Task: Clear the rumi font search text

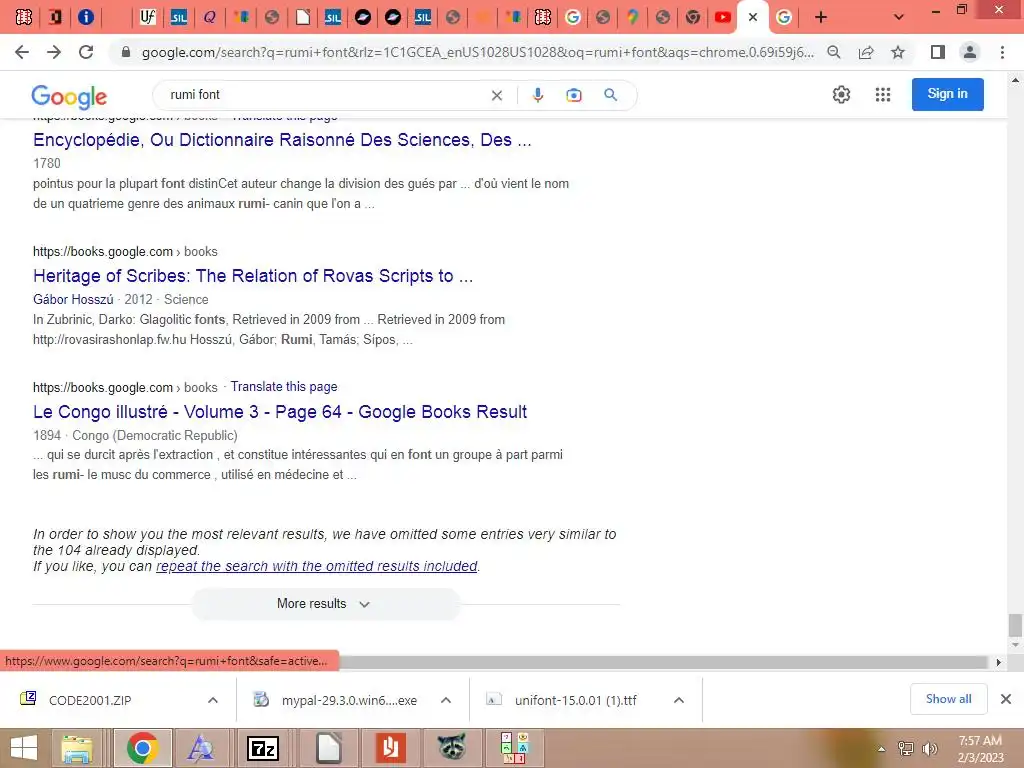Action: coord(497,95)
